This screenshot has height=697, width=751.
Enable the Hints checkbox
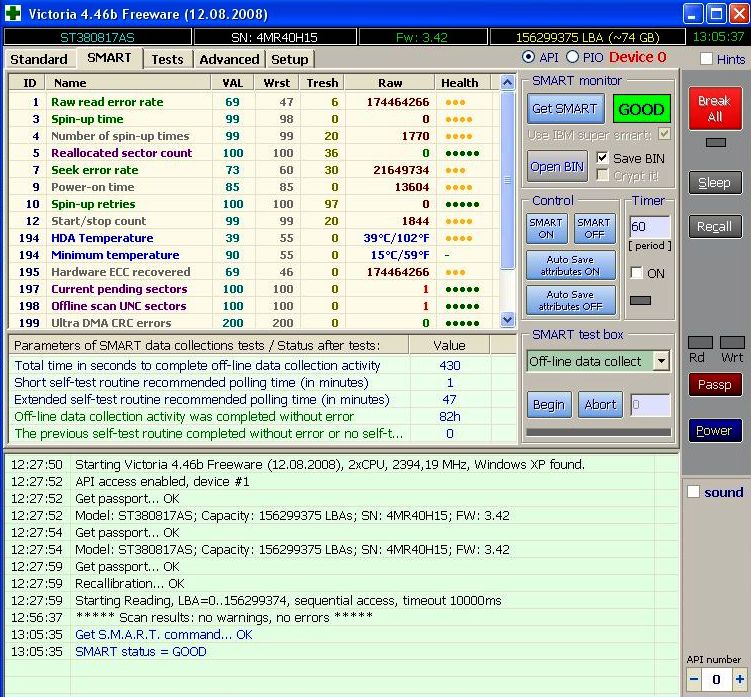click(x=706, y=59)
